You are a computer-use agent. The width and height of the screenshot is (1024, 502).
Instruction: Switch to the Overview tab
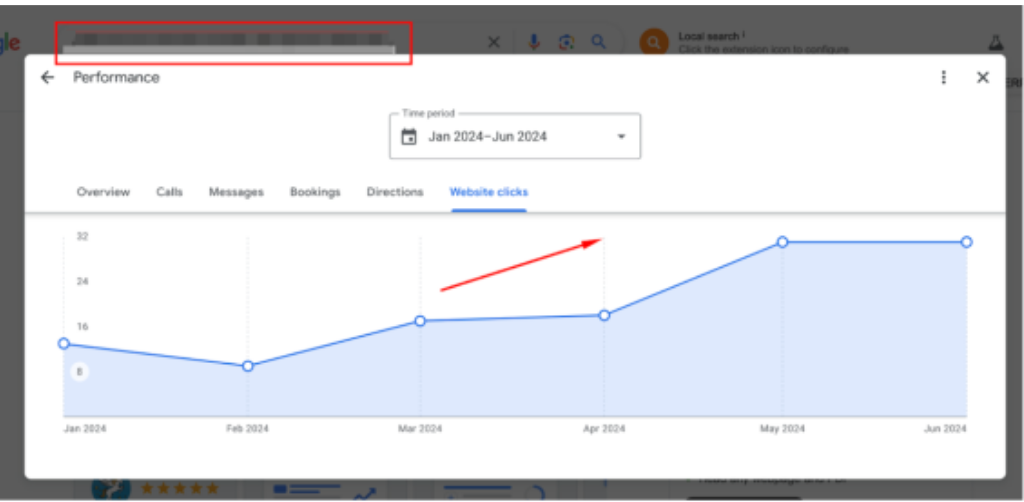click(x=103, y=192)
